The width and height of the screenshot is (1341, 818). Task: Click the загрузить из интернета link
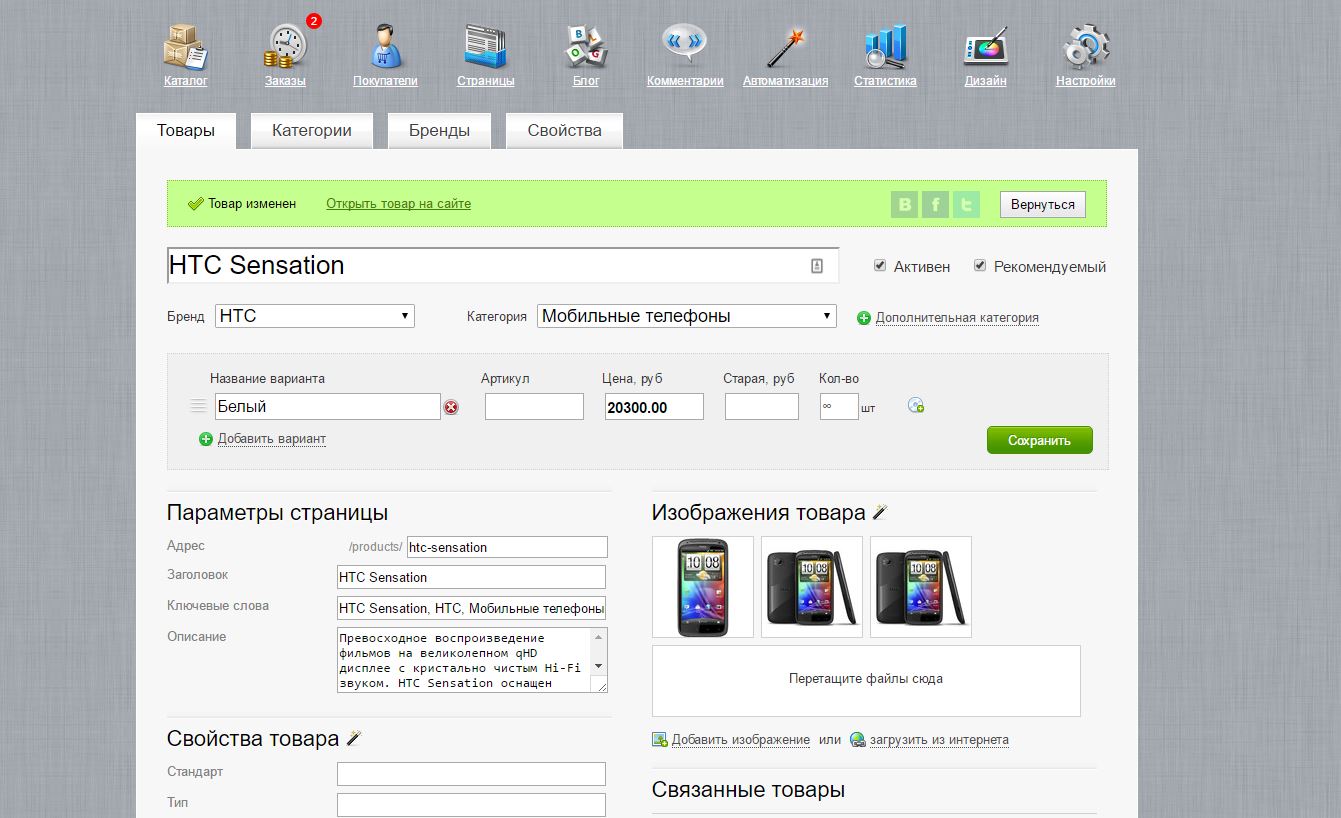[x=939, y=740]
